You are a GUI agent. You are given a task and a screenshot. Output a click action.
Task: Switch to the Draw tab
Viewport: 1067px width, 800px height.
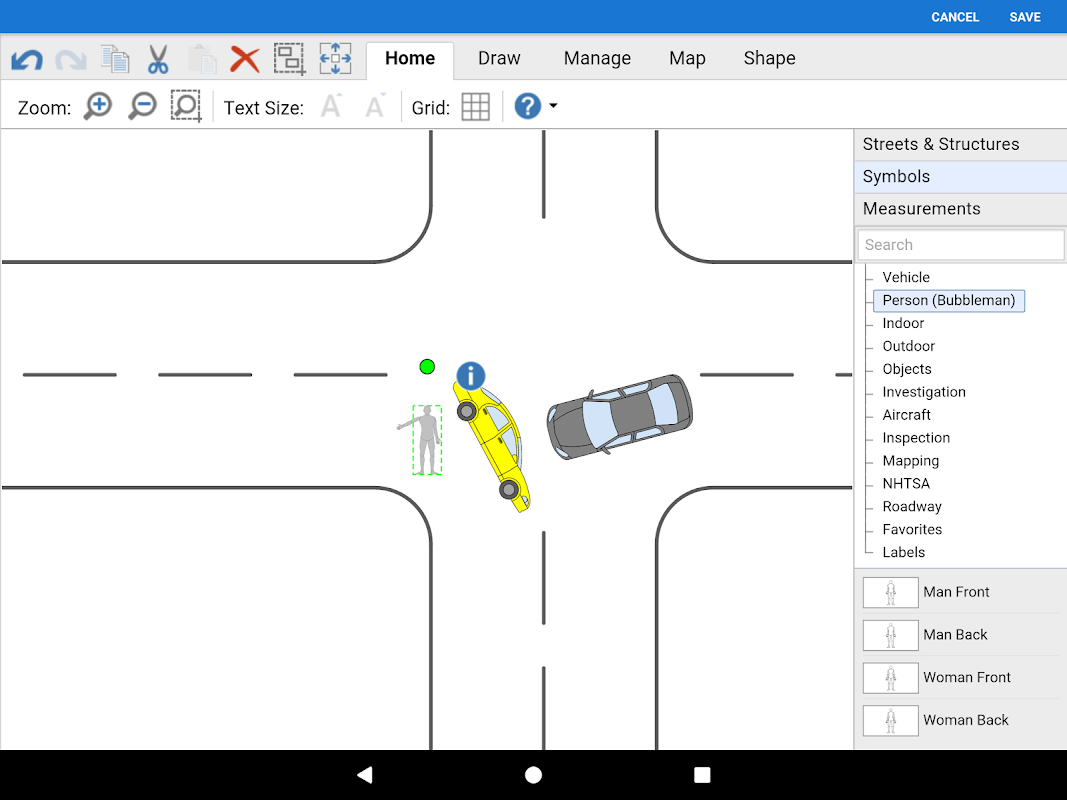(499, 59)
